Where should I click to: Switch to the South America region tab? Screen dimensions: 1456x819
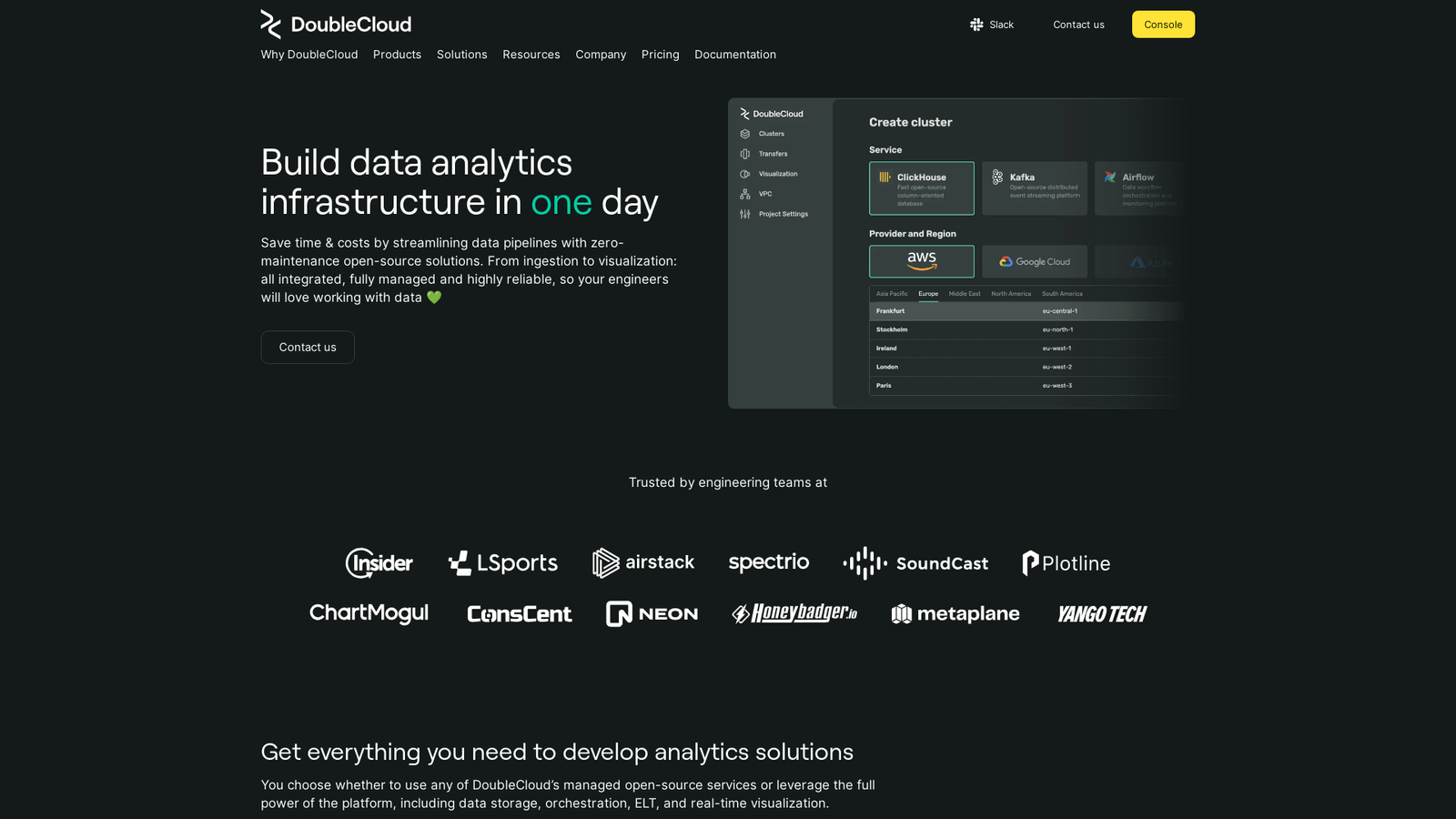pyautogui.click(x=1062, y=294)
